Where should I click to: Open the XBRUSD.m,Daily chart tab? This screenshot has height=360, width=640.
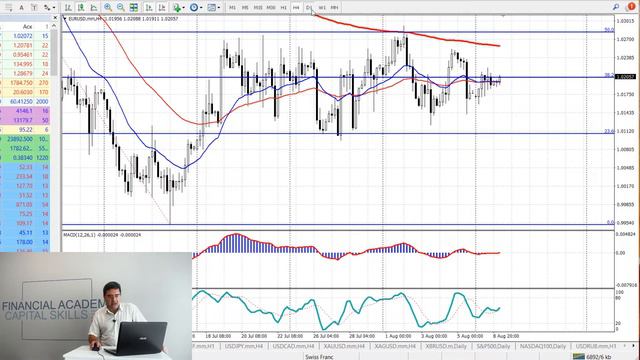click(x=446, y=346)
